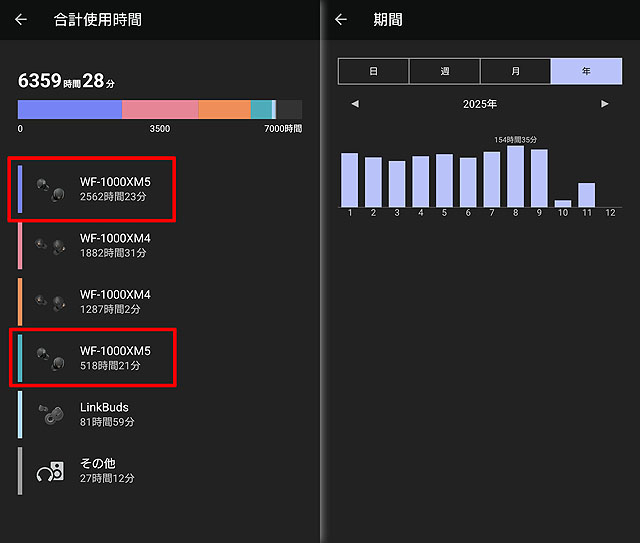Switch period to 週 (week) tab
The height and width of the screenshot is (543, 640).
[444, 71]
